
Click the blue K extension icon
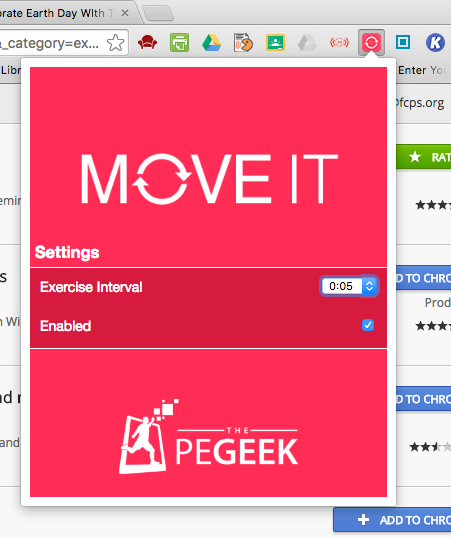(435, 43)
